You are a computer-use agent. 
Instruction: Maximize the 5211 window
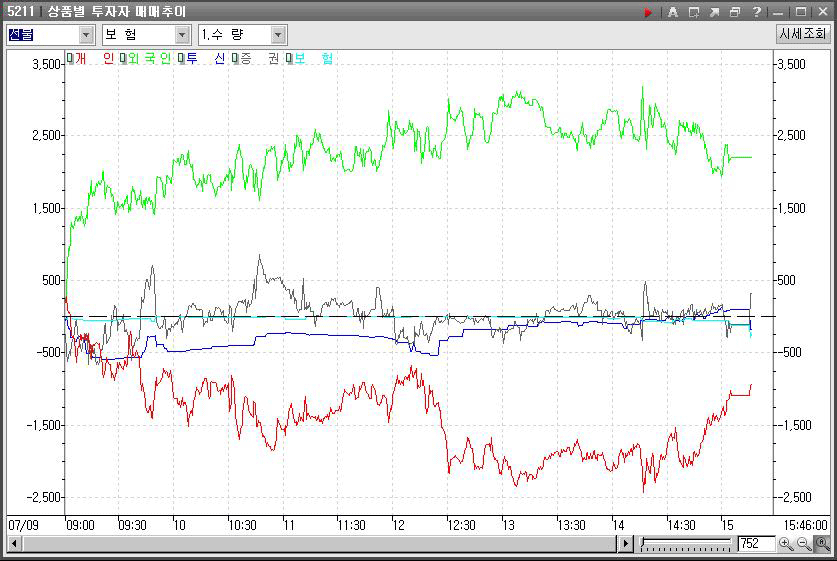point(801,12)
